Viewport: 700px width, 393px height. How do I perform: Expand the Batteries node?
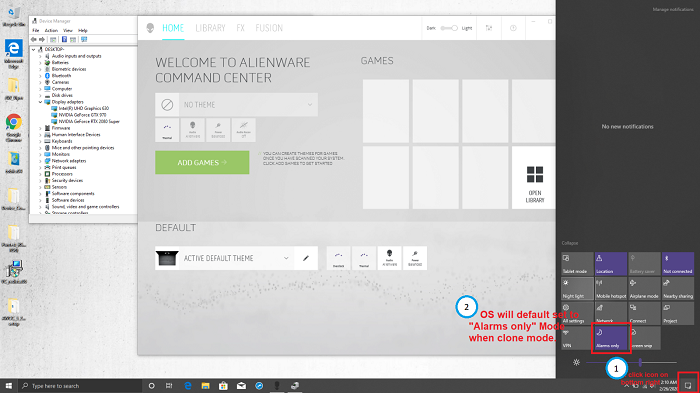(40, 63)
